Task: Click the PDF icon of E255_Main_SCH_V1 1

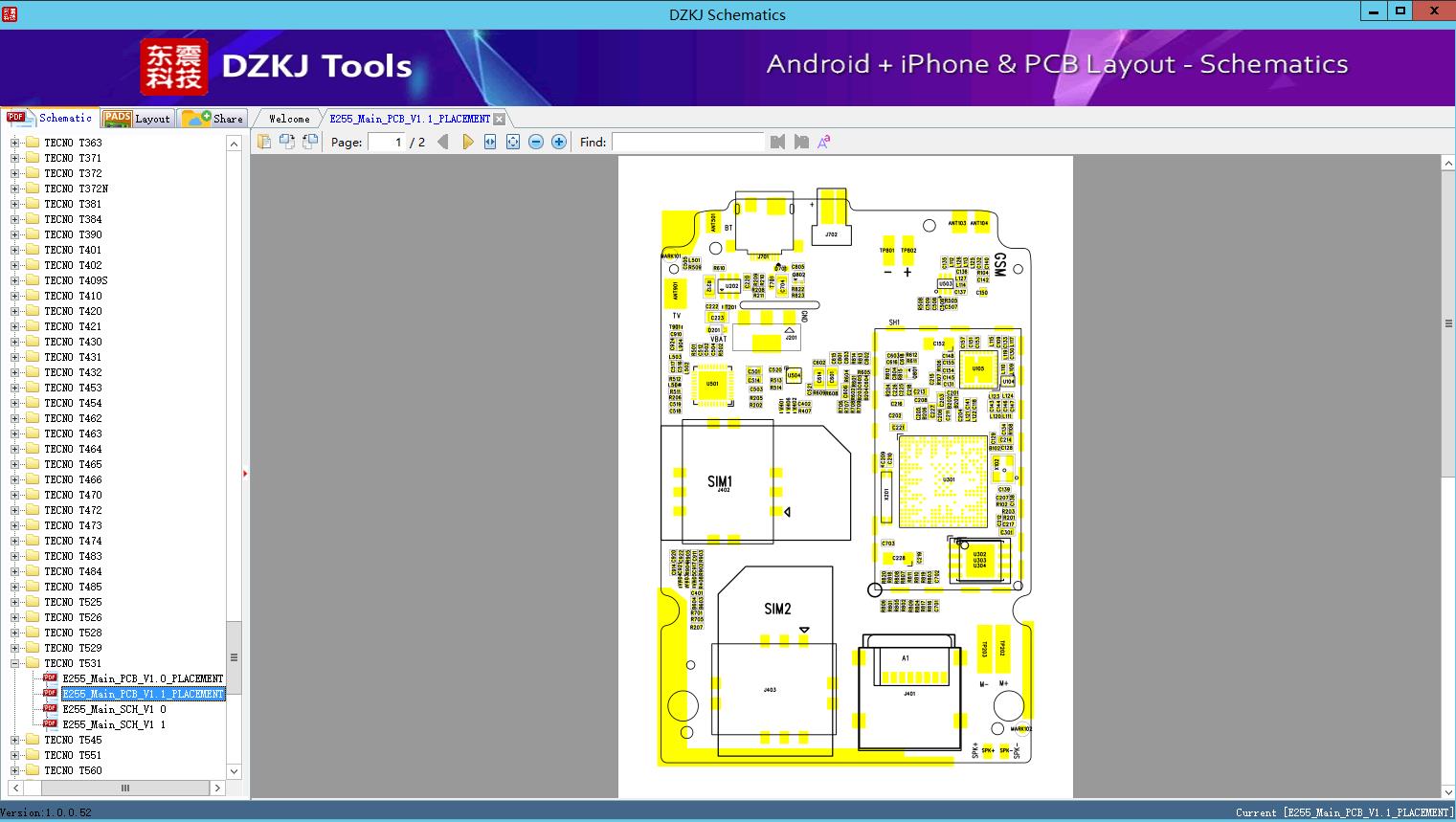Action: coord(50,723)
